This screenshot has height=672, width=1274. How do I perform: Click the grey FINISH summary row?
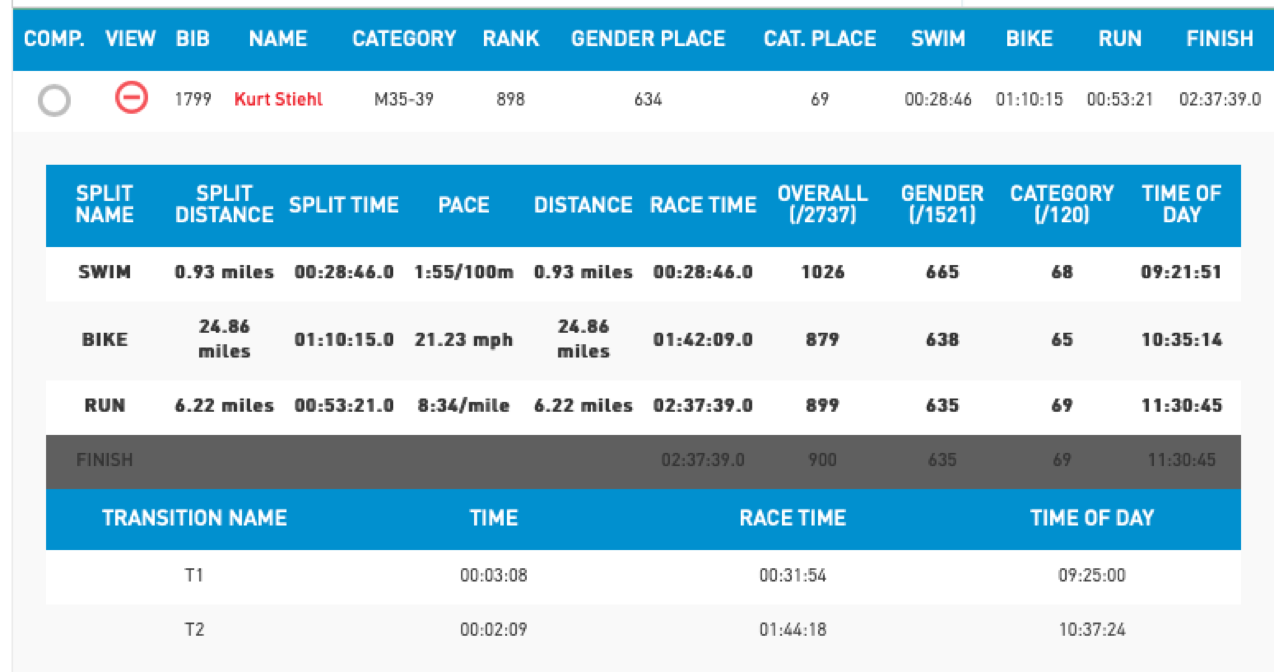pyautogui.click(x=643, y=461)
